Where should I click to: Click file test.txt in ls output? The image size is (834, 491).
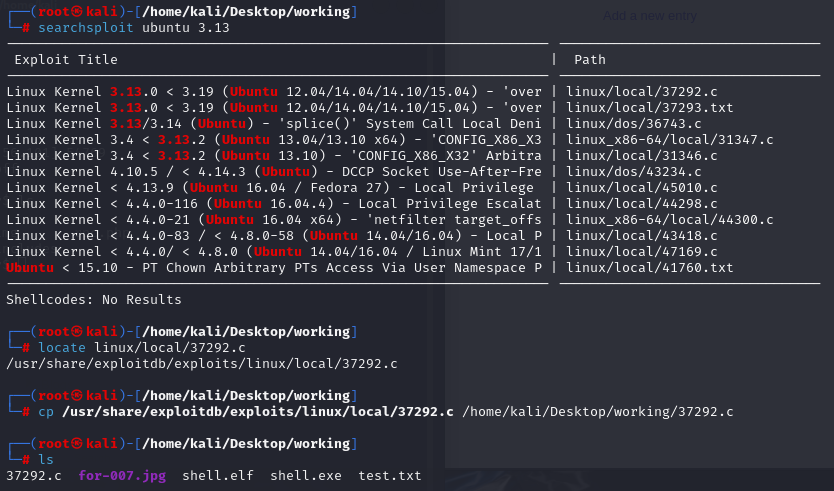tap(389, 475)
